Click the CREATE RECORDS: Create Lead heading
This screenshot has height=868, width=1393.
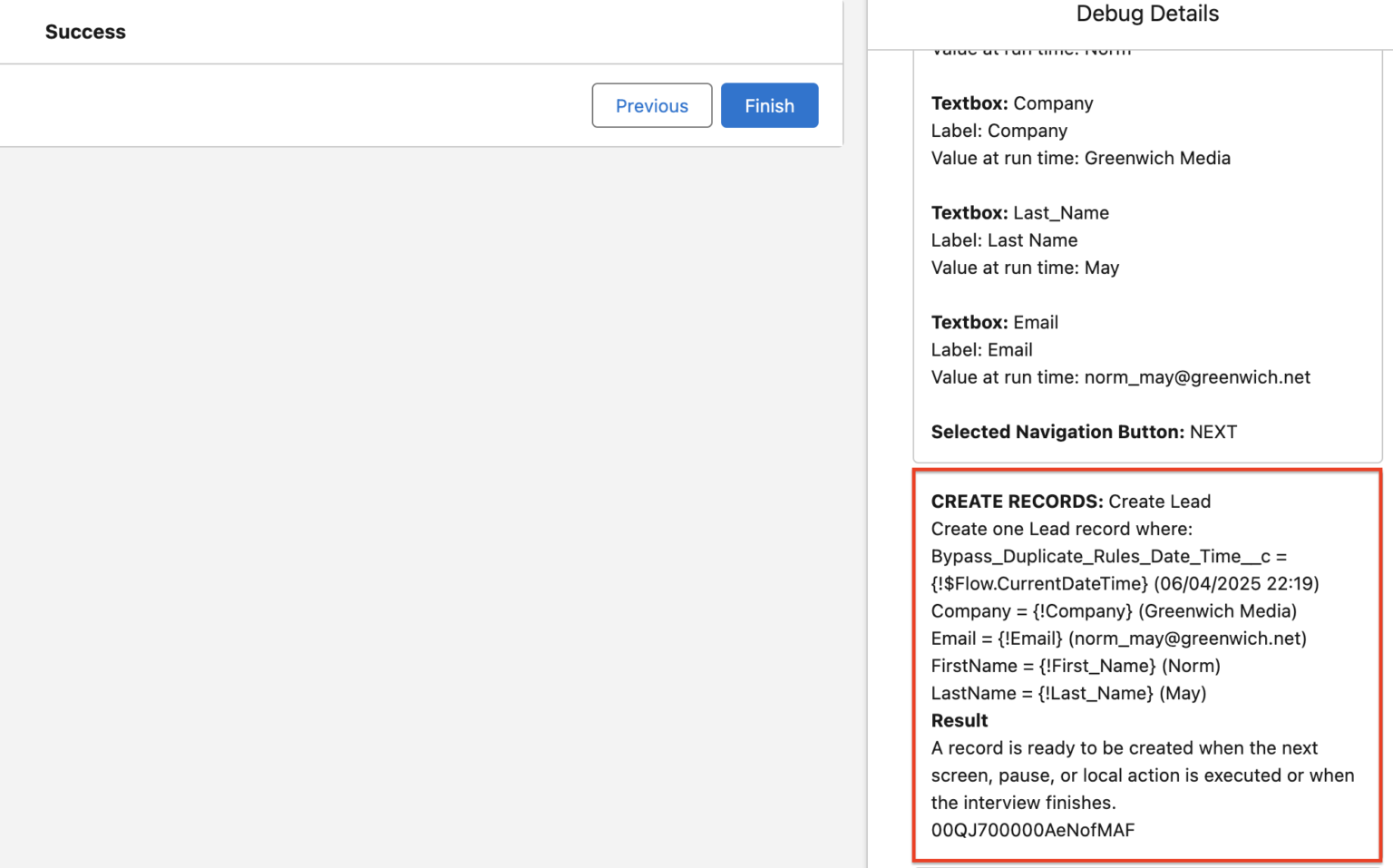(x=1070, y=502)
